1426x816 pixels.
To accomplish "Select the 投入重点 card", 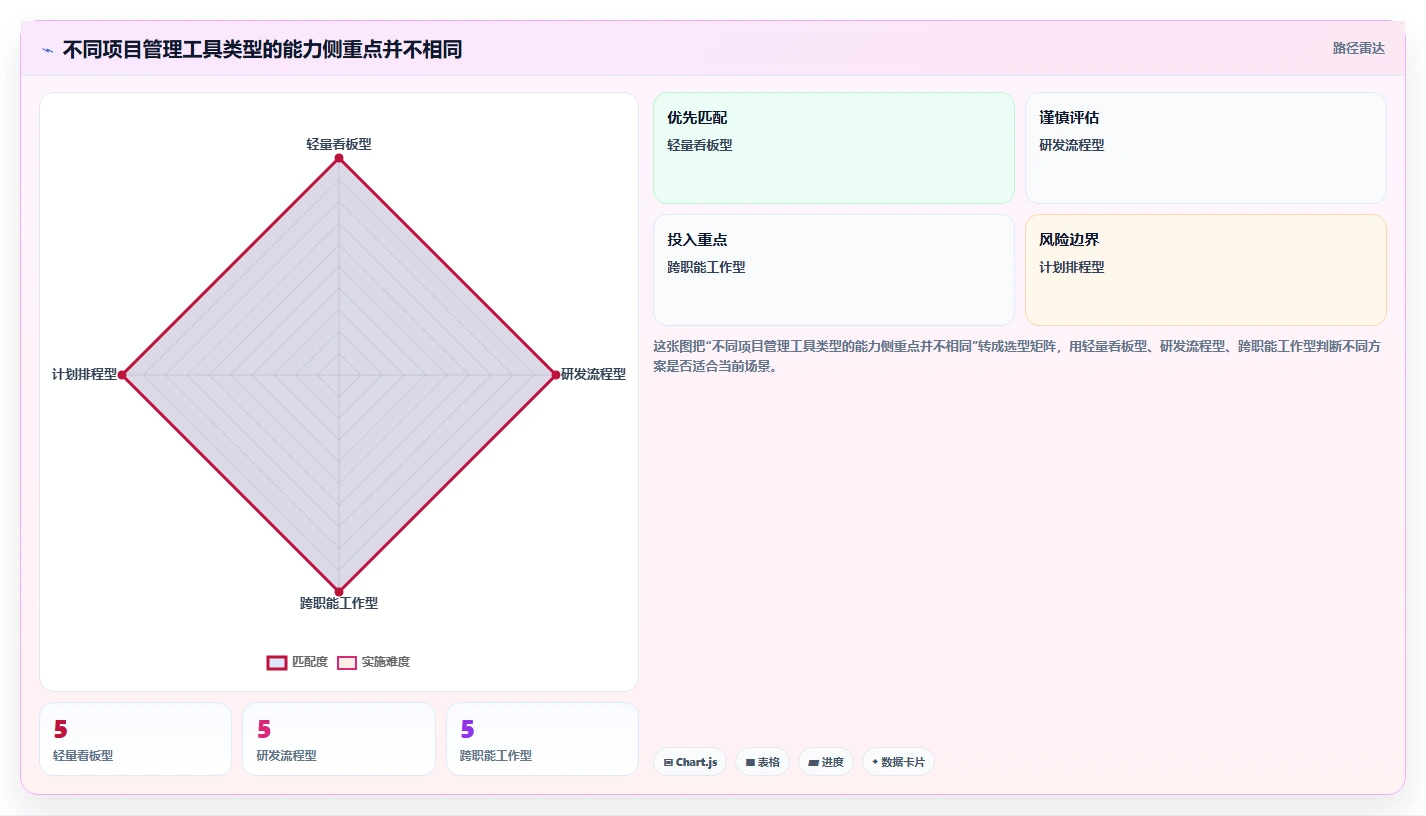I will point(834,270).
